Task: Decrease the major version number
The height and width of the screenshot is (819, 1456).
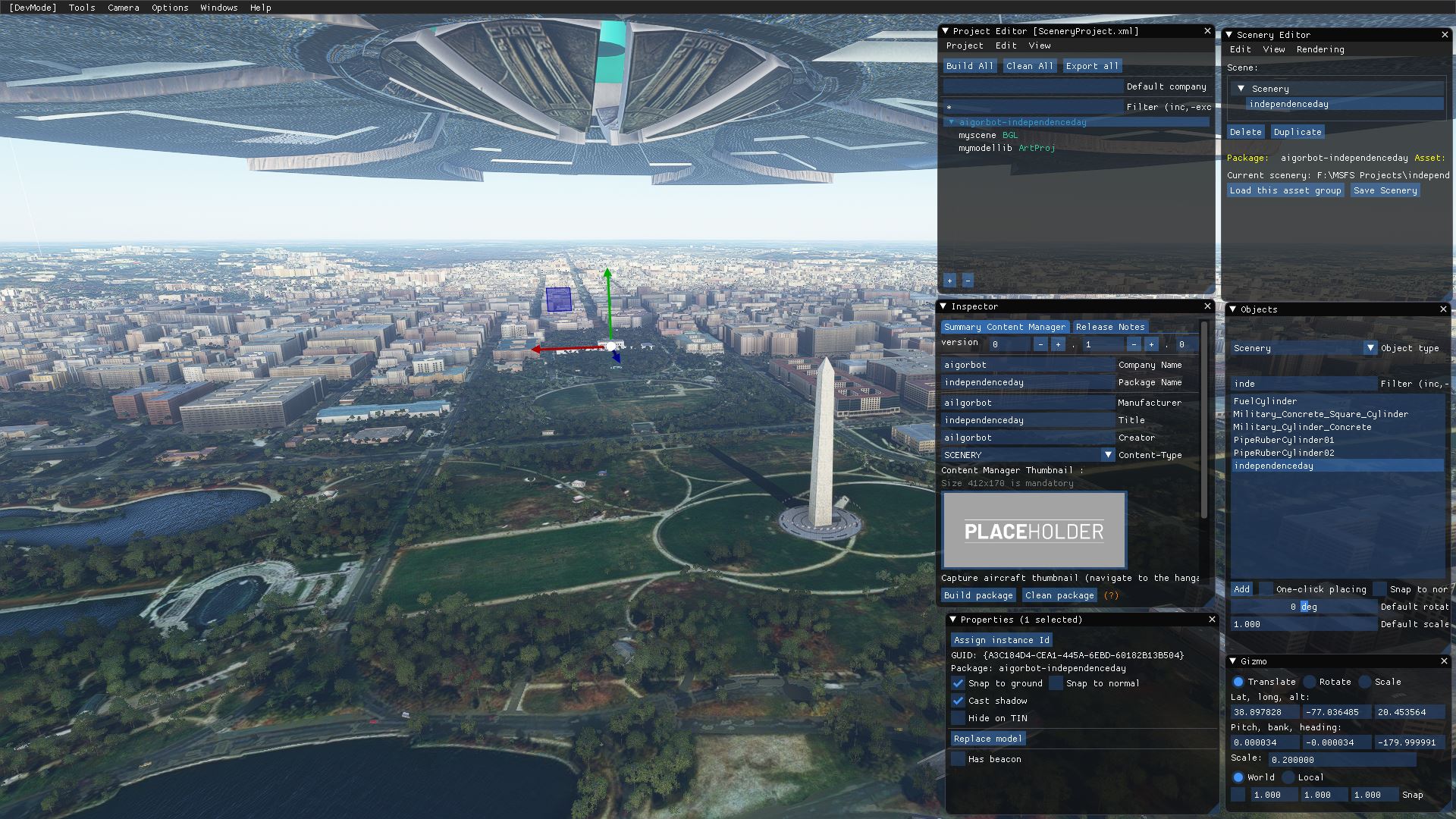Action: [1040, 344]
